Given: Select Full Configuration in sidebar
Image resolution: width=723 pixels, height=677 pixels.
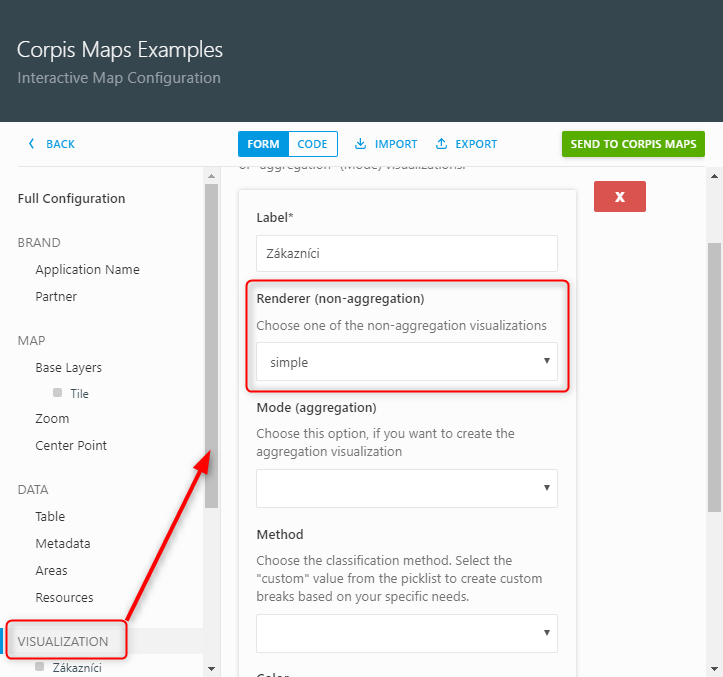Looking at the screenshot, I should tap(71, 198).
